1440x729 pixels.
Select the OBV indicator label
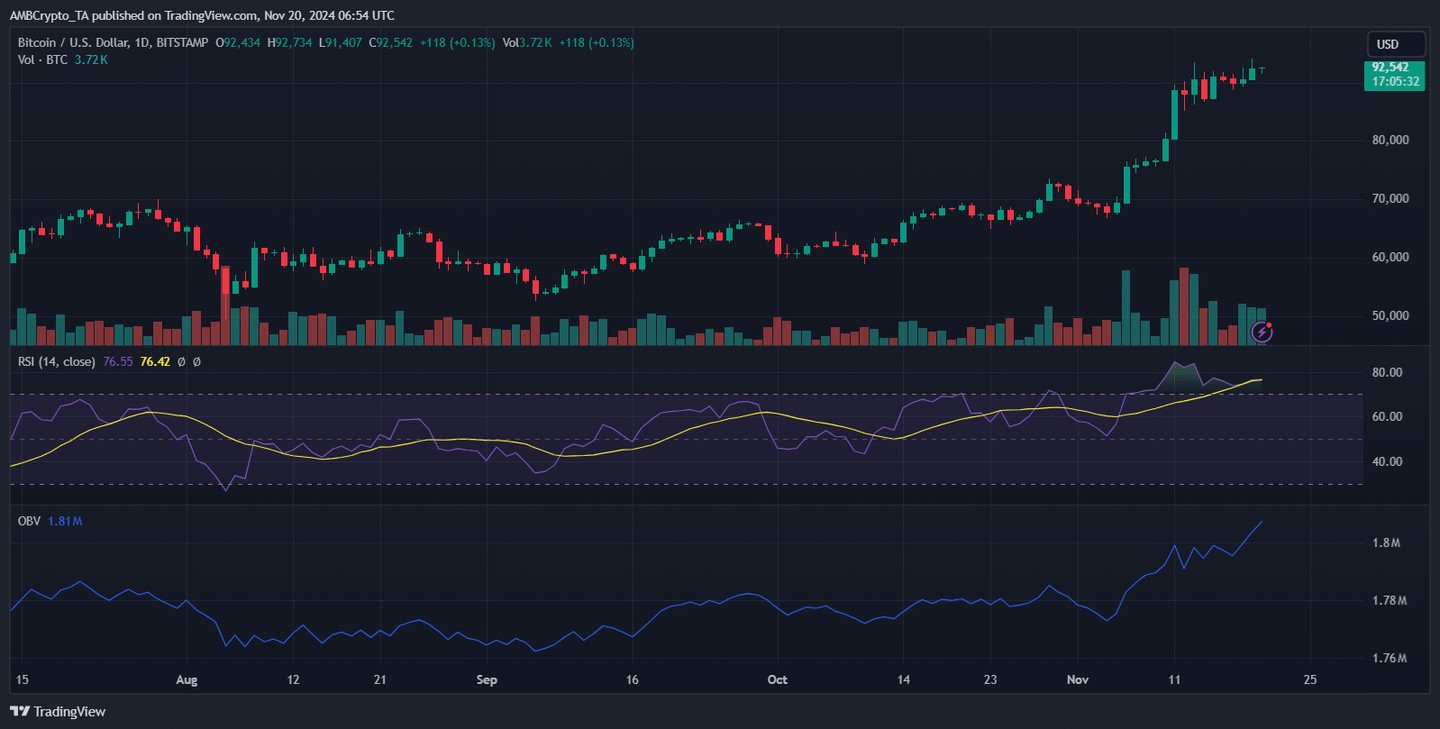30,520
